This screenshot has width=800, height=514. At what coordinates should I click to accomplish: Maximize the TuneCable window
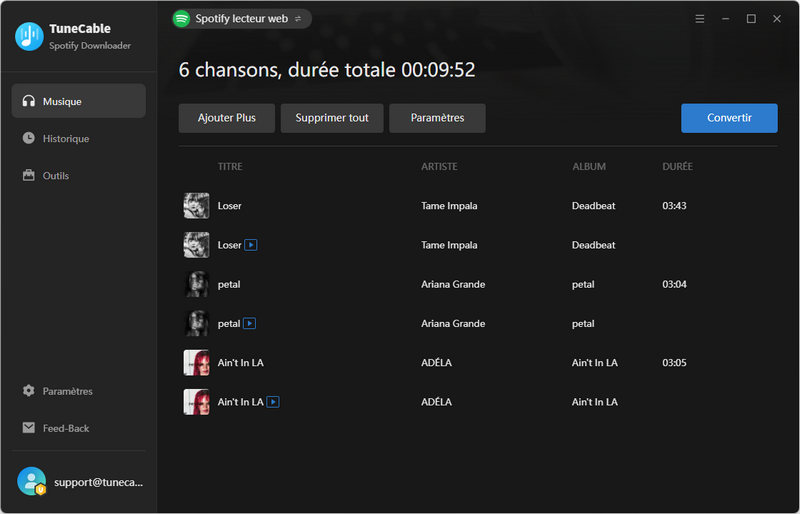click(x=751, y=19)
